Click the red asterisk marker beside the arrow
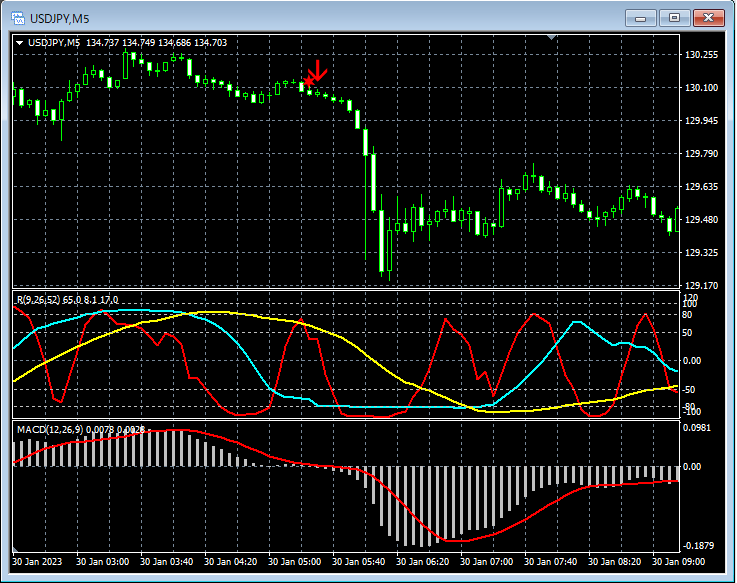The width and height of the screenshot is (737, 583). [x=308, y=83]
